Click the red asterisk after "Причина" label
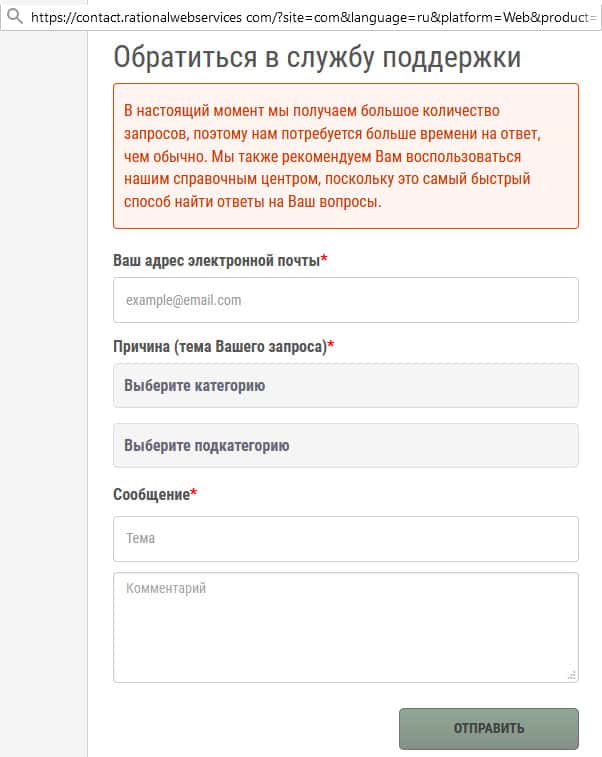Screen dimensions: 602x757 (331, 345)
